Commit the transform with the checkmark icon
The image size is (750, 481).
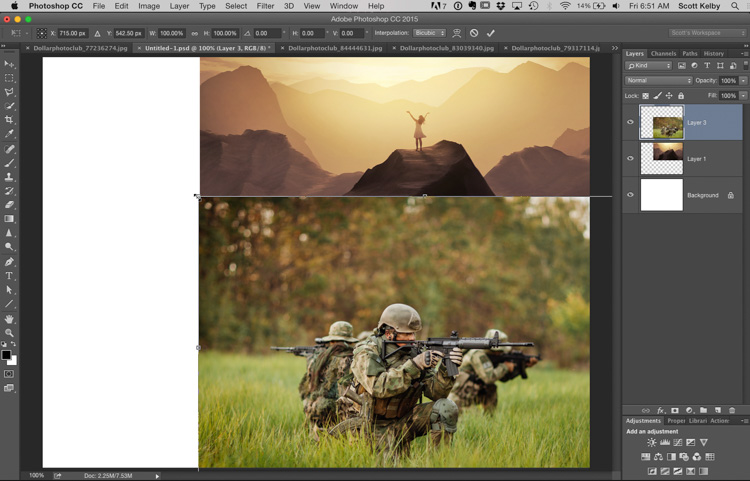pos(491,33)
